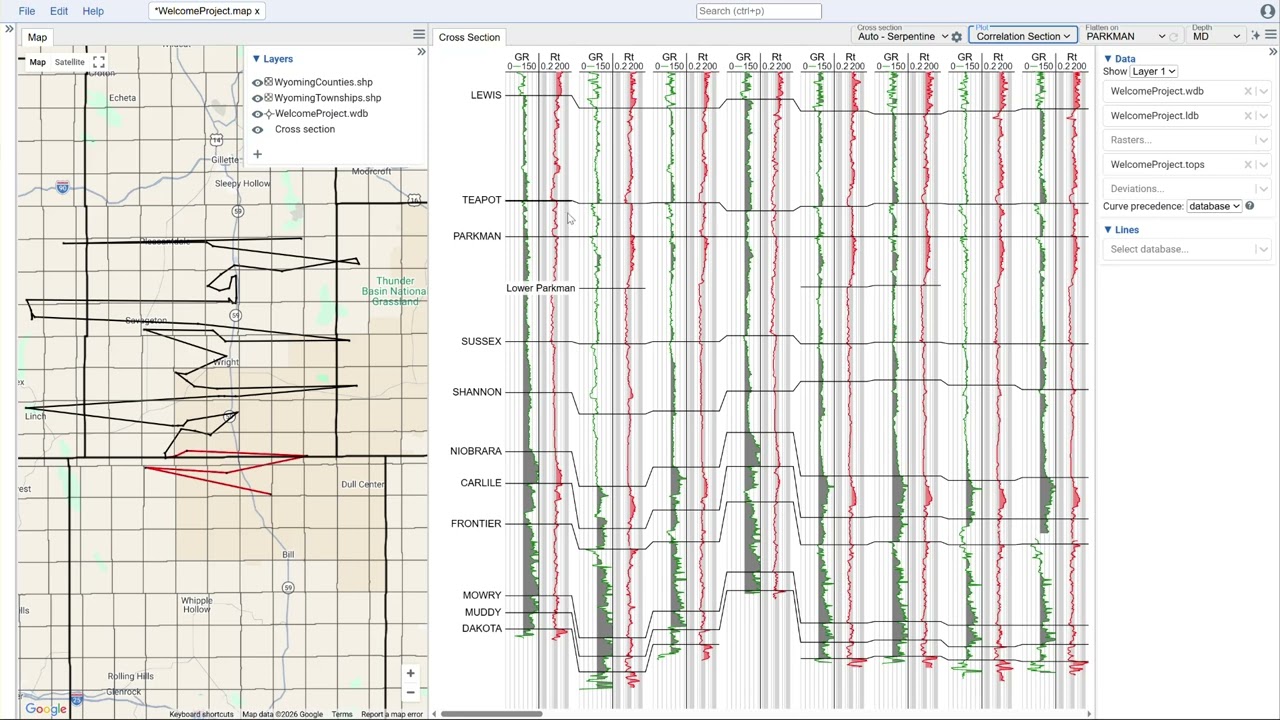Click WelcomeProject.wdb well symbol icon
The width and height of the screenshot is (1280, 720).
[268, 114]
